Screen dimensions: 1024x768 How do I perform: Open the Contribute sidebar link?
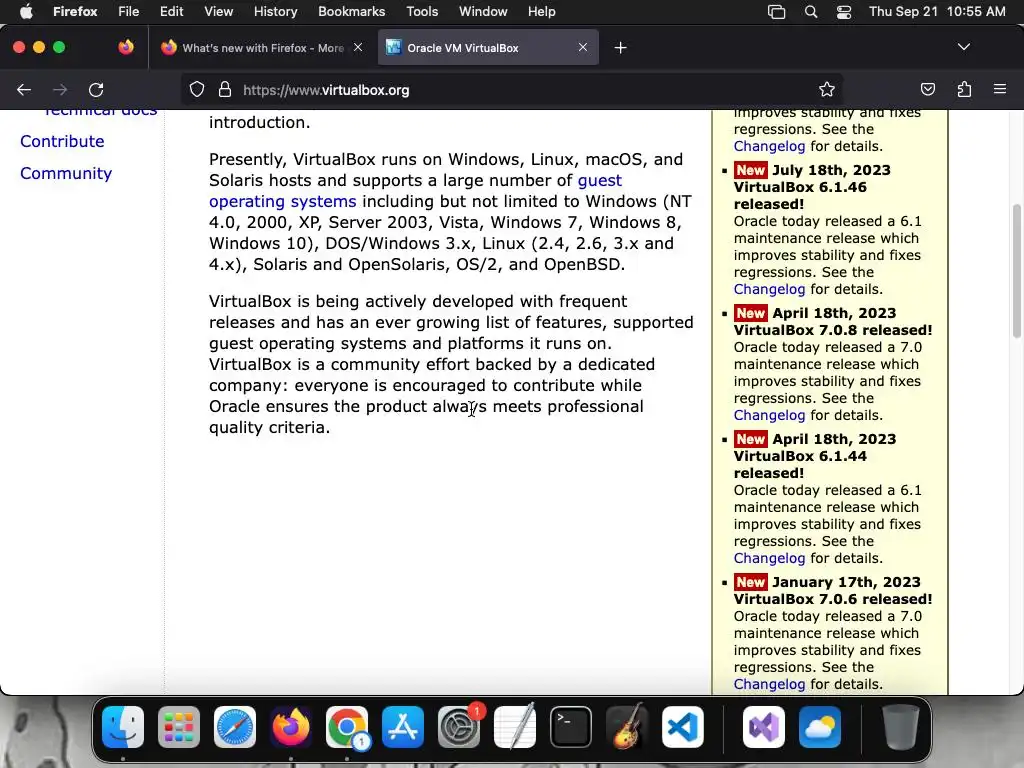coord(62,141)
